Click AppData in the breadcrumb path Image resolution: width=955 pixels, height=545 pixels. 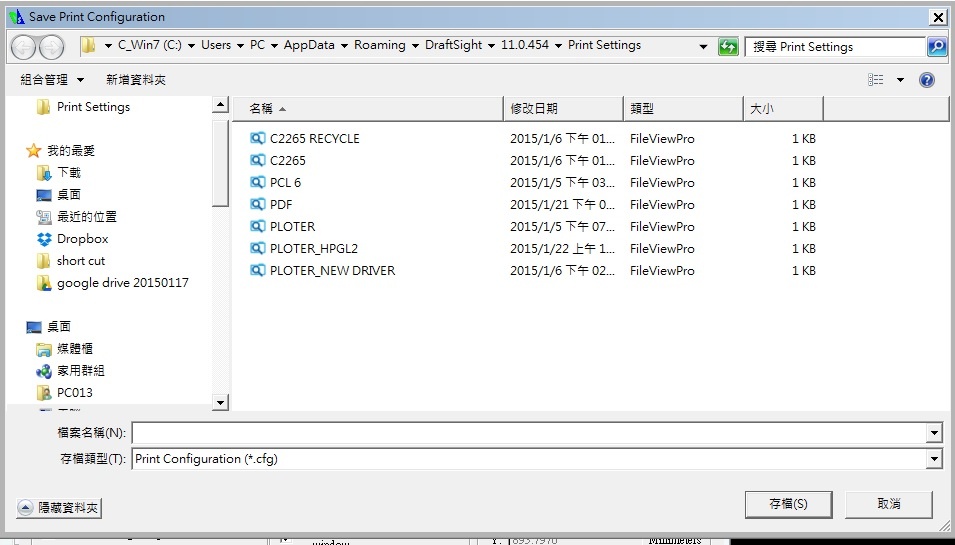coord(309,45)
